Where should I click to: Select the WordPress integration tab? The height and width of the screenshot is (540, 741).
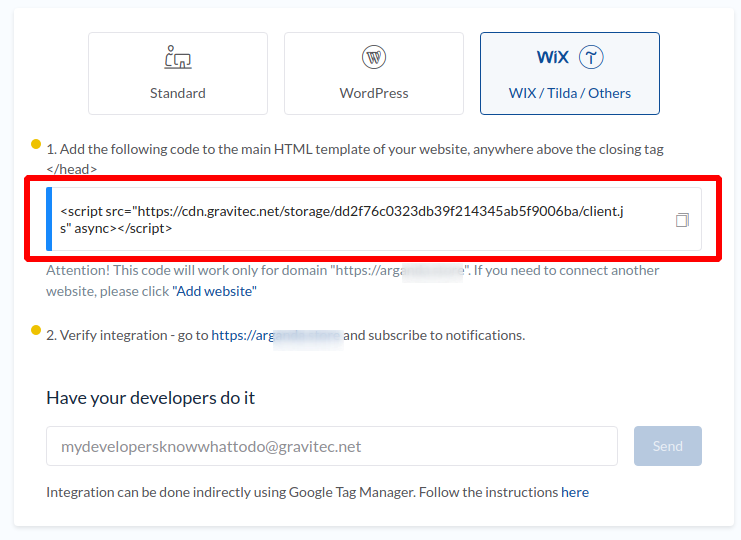point(374,73)
